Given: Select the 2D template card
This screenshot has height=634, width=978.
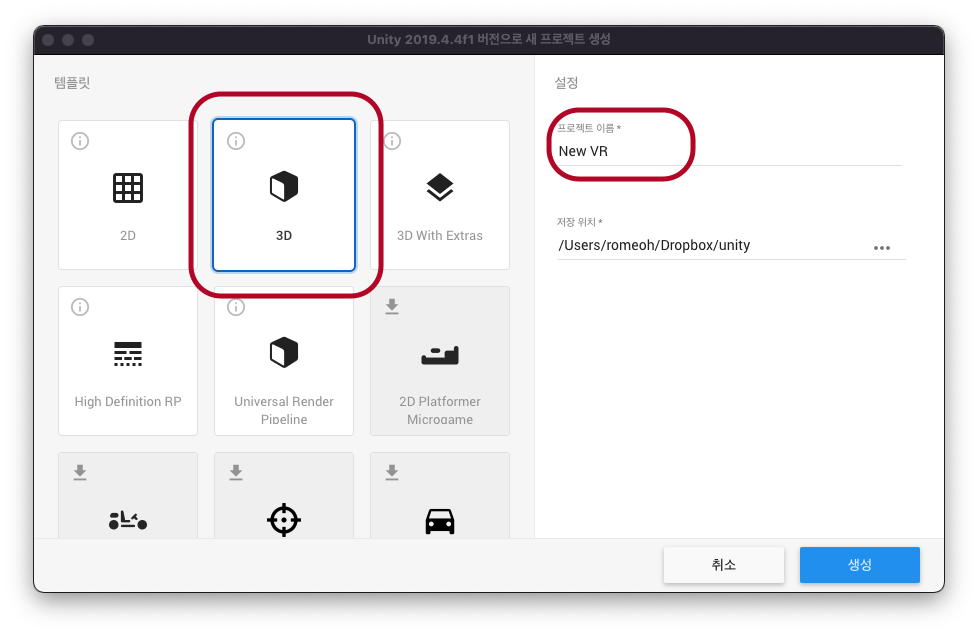Looking at the screenshot, I should click(128, 195).
